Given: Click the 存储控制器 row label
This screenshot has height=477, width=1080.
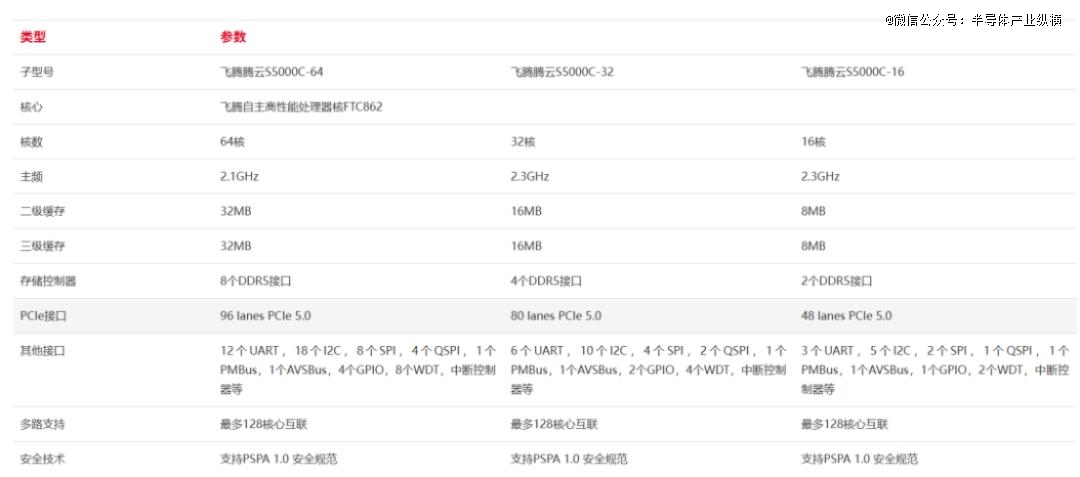Looking at the screenshot, I should pyautogui.click(x=48, y=282).
